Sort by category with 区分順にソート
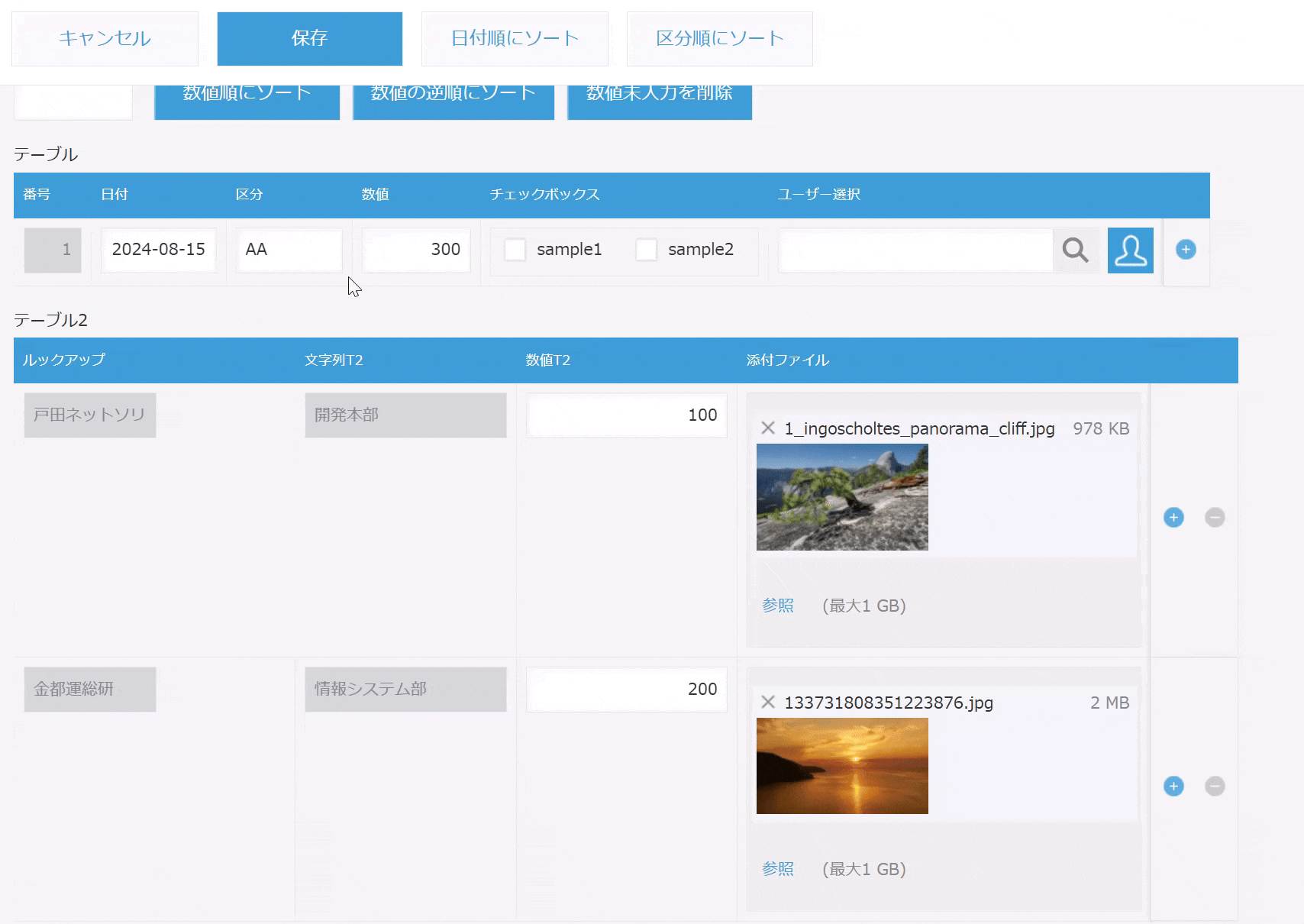Screen dimensions: 1304x924 click(719, 38)
